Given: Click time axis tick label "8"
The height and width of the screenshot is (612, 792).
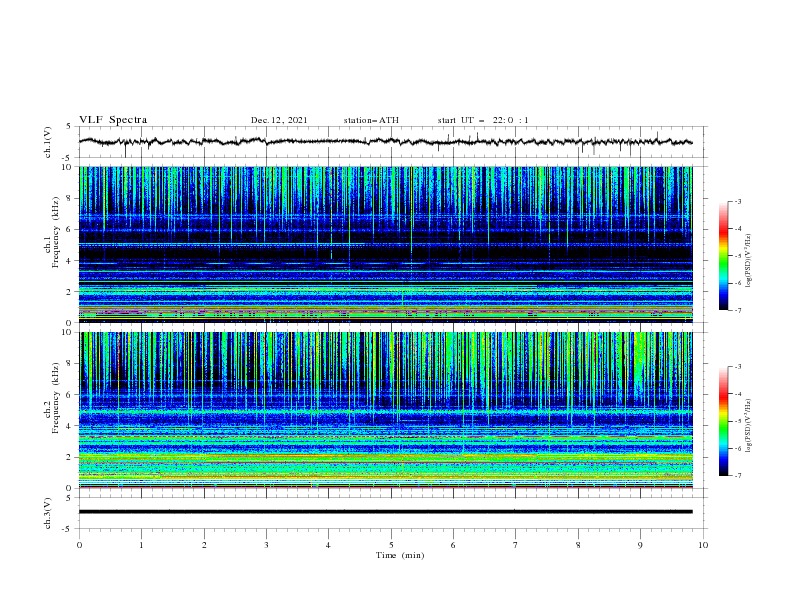Looking at the screenshot, I should pos(578,545).
